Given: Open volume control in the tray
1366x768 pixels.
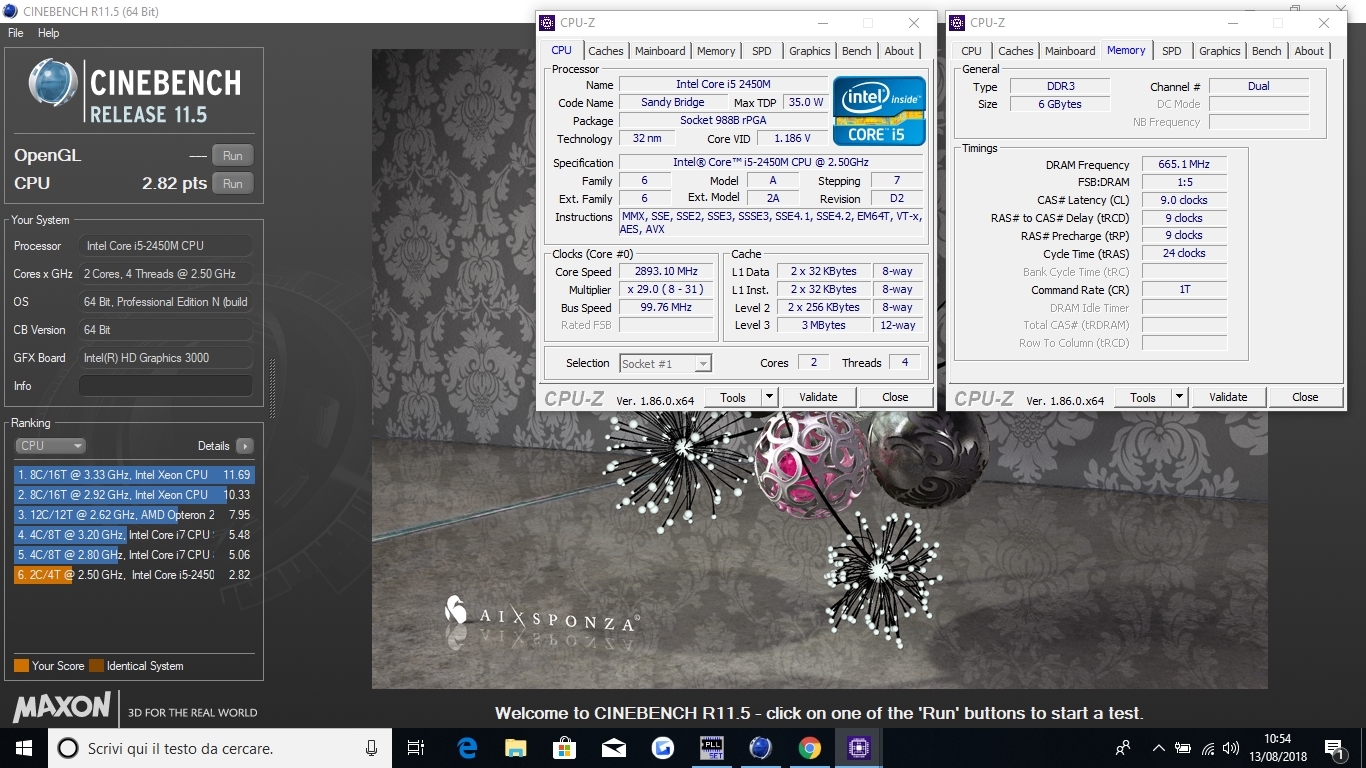Looking at the screenshot, I should click(x=1231, y=748).
